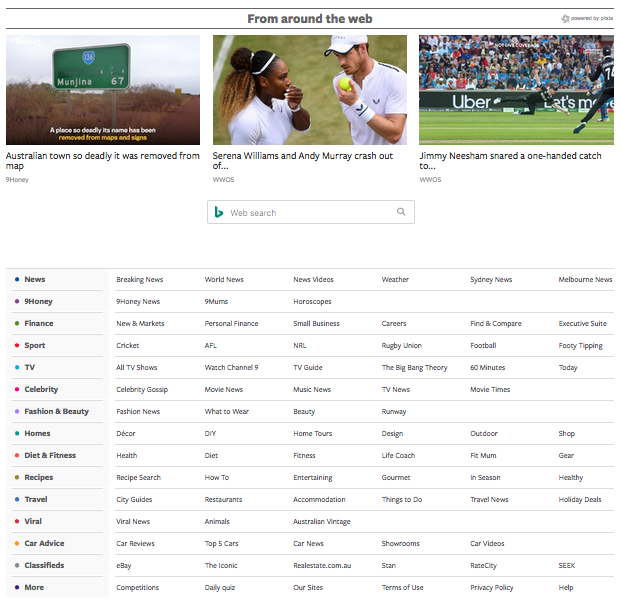The image size is (622, 612).
Task: Open 'Jimmy Neesham snared a one-handed catch' headline
Action: (x=511, y=161)
